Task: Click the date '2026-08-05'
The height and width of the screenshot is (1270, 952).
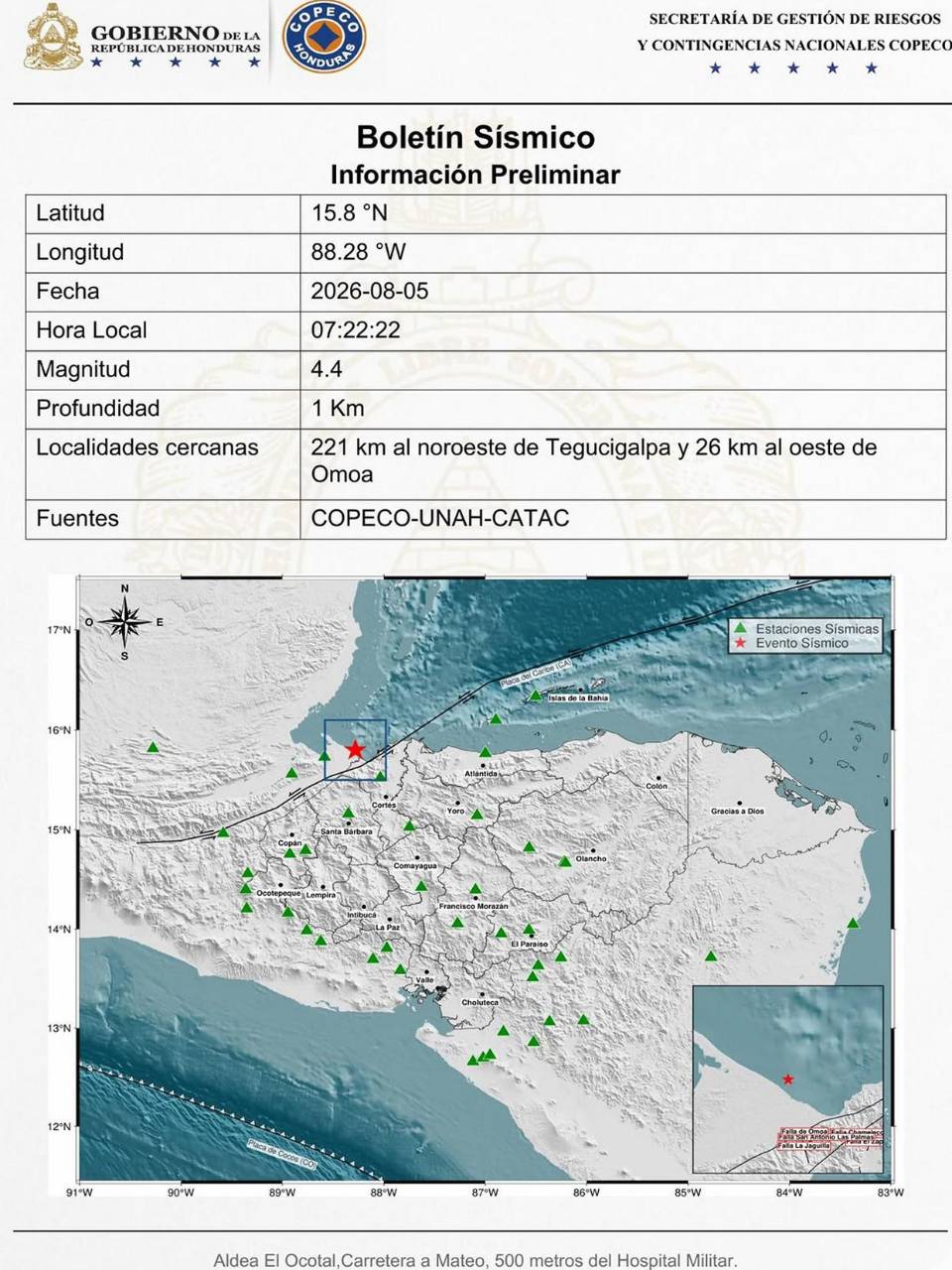Action: (x=370, y=291)
